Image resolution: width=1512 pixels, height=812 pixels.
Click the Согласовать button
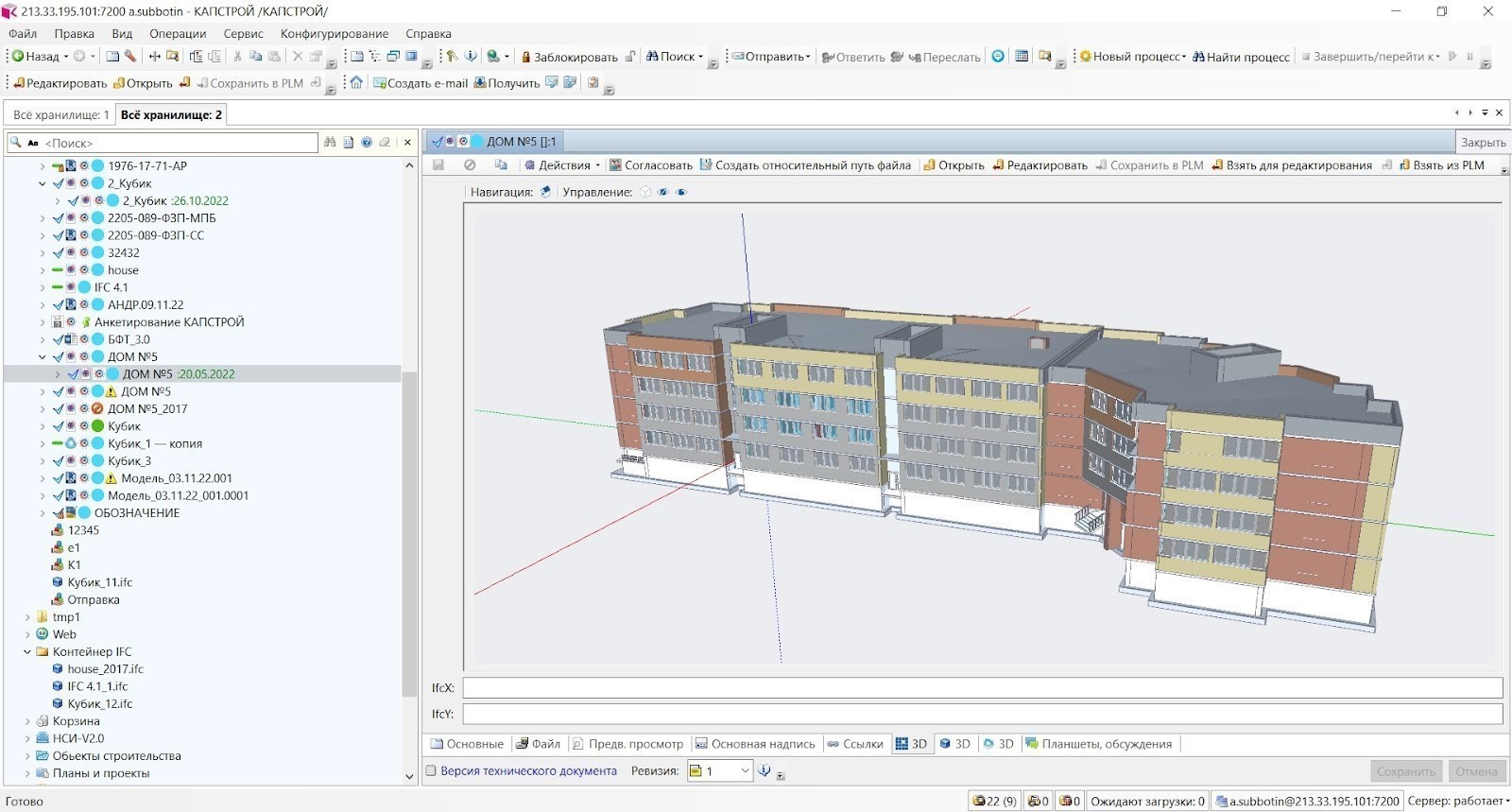tap(651, 165)
